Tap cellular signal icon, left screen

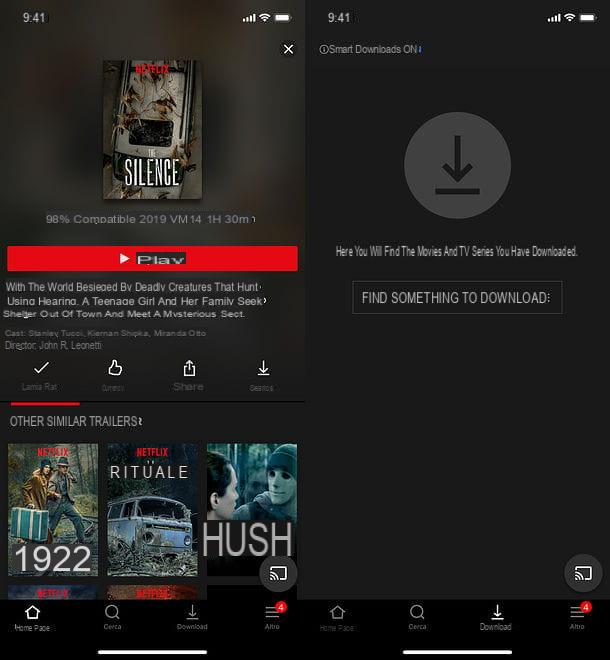249,18
